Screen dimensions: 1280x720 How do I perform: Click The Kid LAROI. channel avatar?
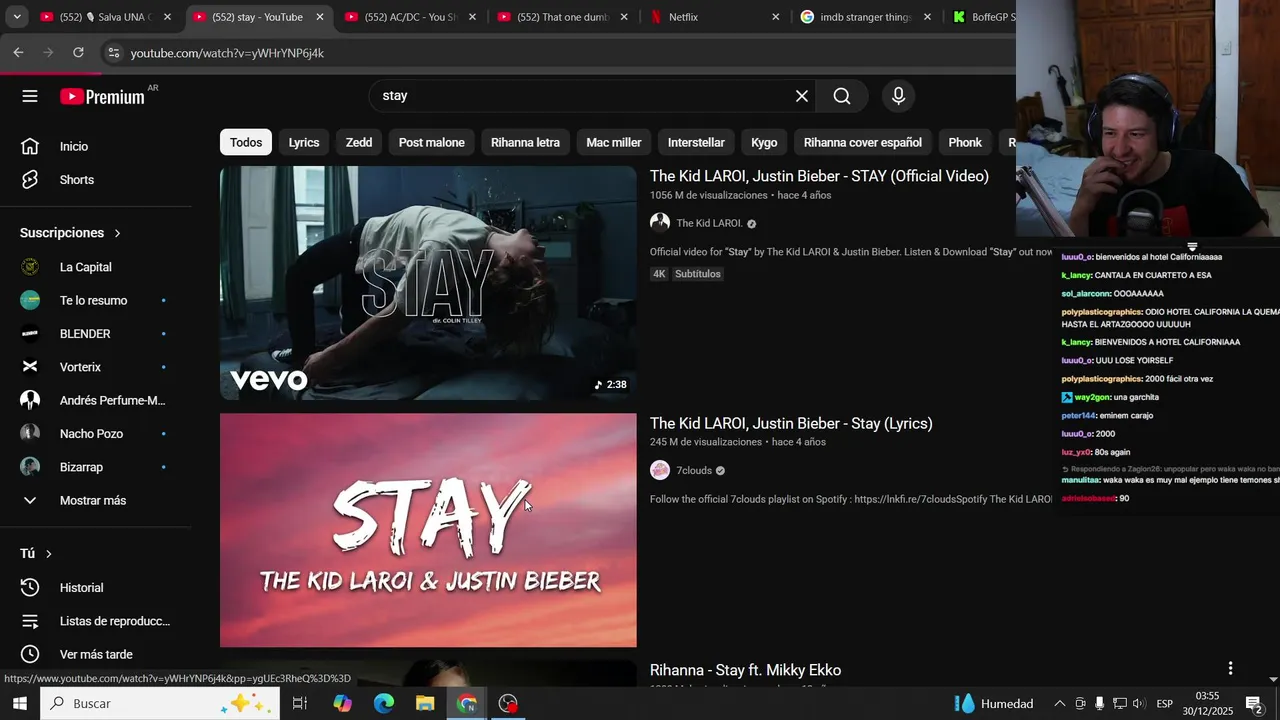click(660, 223)
